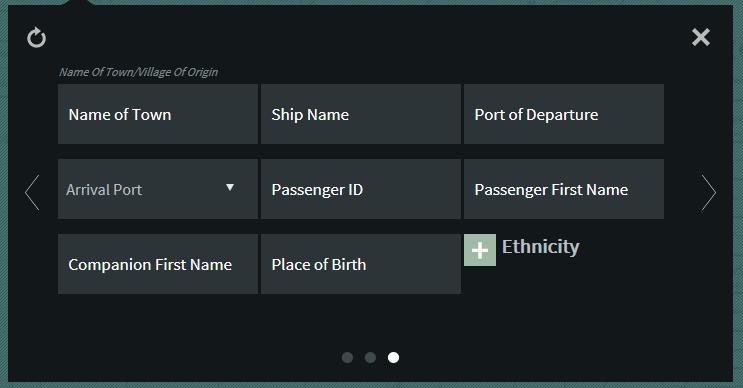
Task: Click the Passenger First Name field
Action: [564, 189]
